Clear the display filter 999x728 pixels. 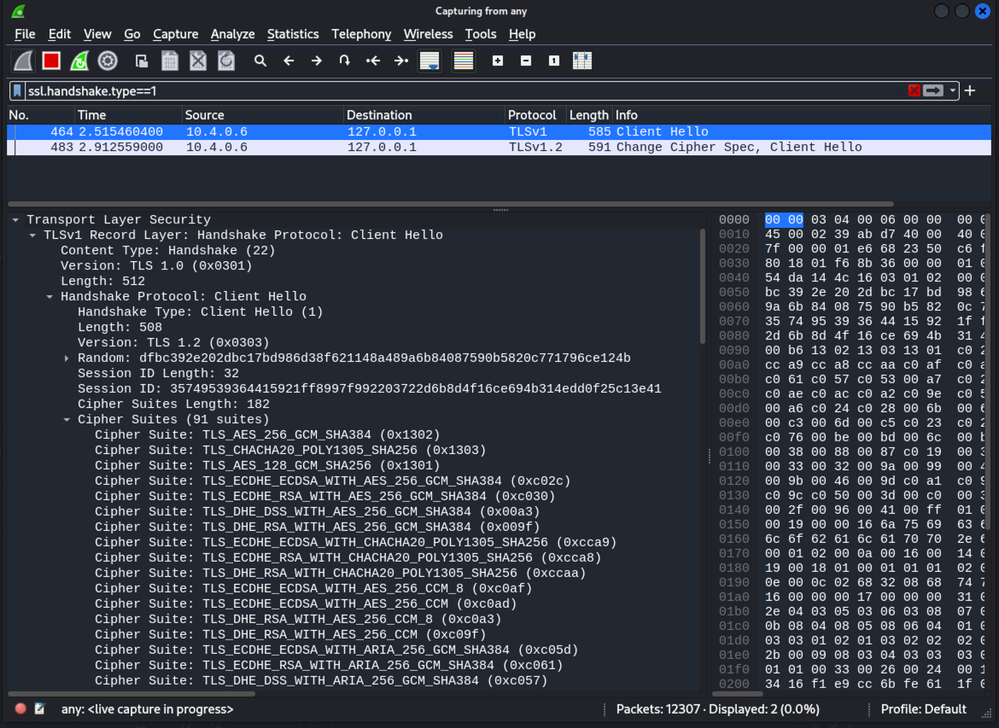coord(913,91)
